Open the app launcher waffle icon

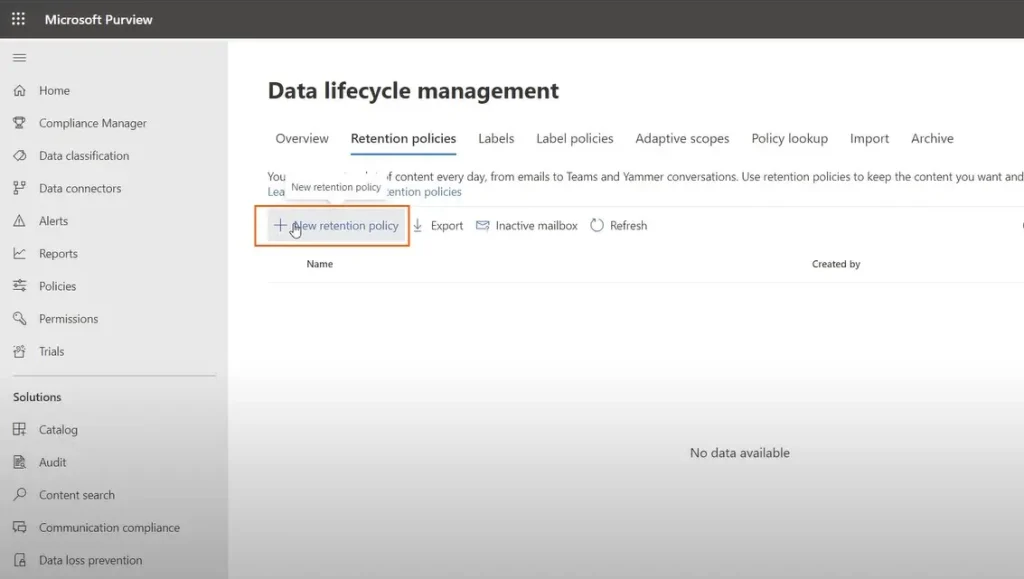coord(18,19)
